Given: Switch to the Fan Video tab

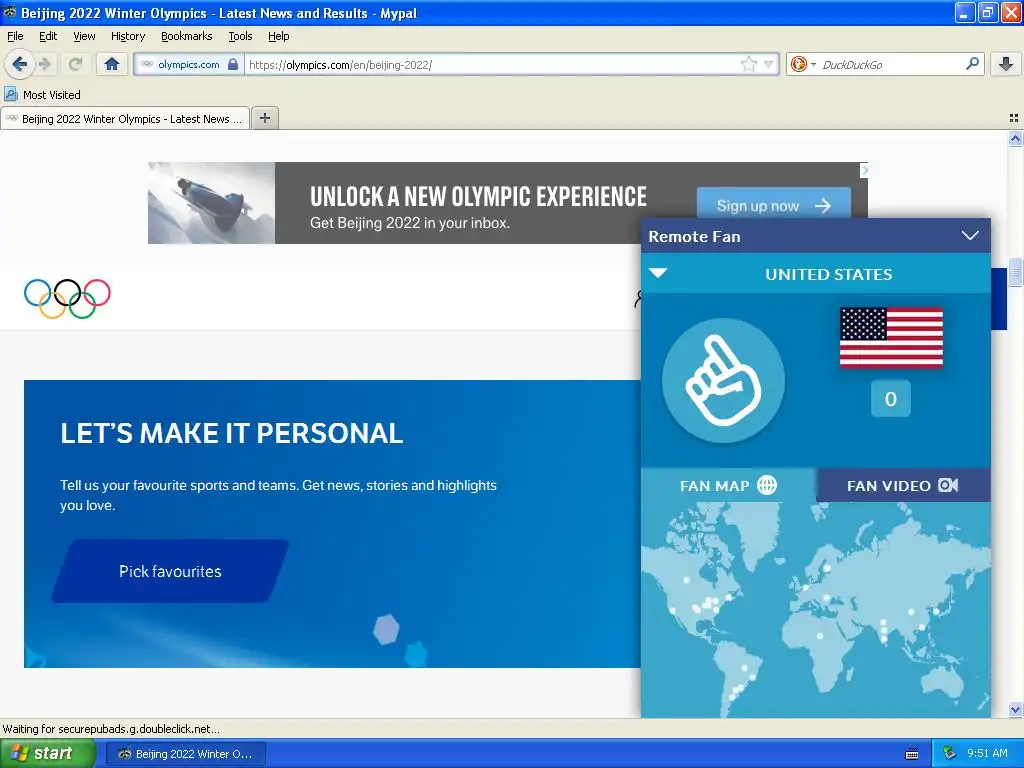Looking at the screenshot, I should (x=903, y=485).
